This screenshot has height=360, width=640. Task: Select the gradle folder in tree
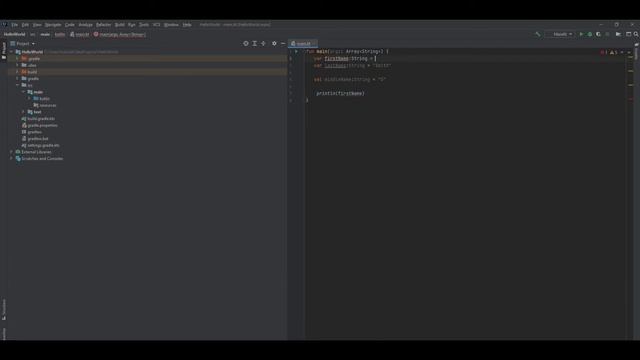coord(30,78)
